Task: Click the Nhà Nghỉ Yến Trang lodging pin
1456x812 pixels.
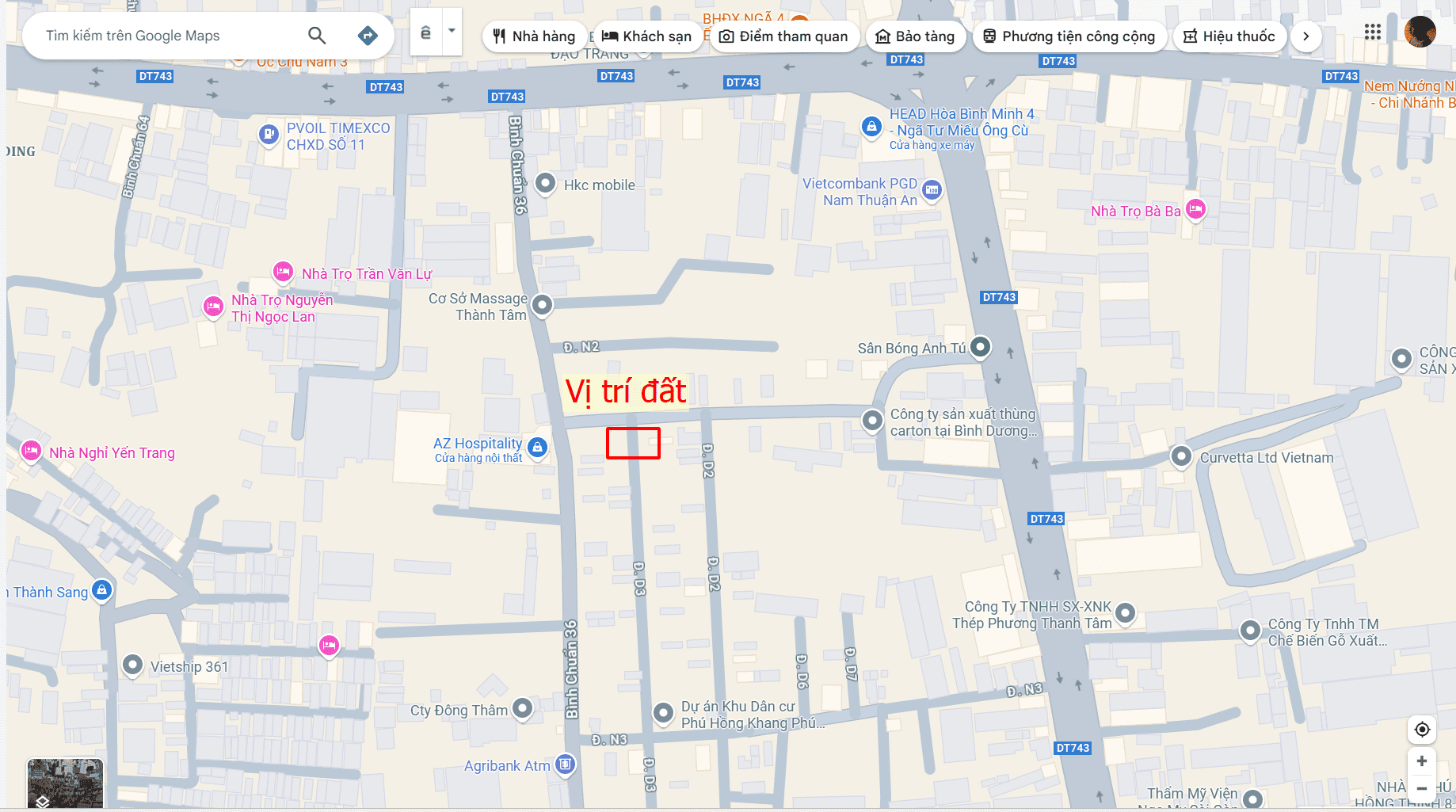Action: 31,452
